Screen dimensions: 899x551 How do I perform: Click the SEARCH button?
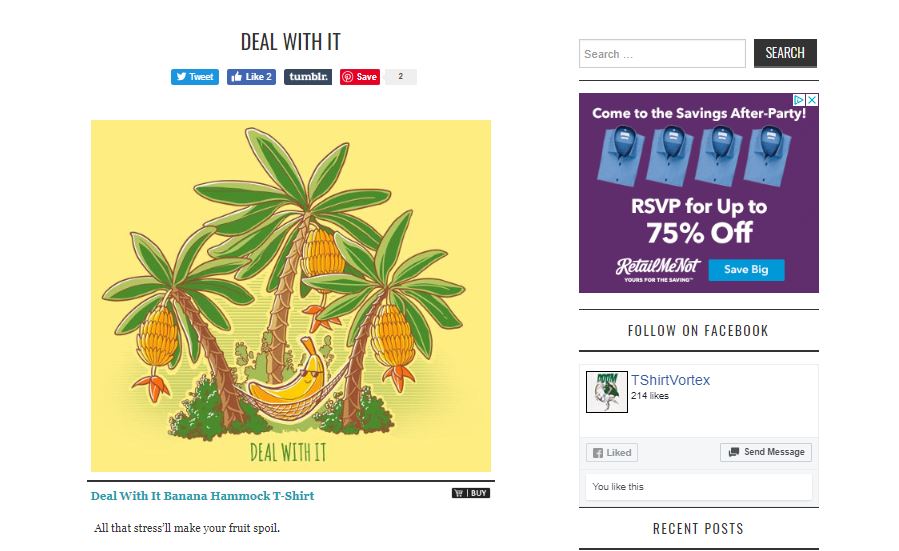click(x=785, y=53)
